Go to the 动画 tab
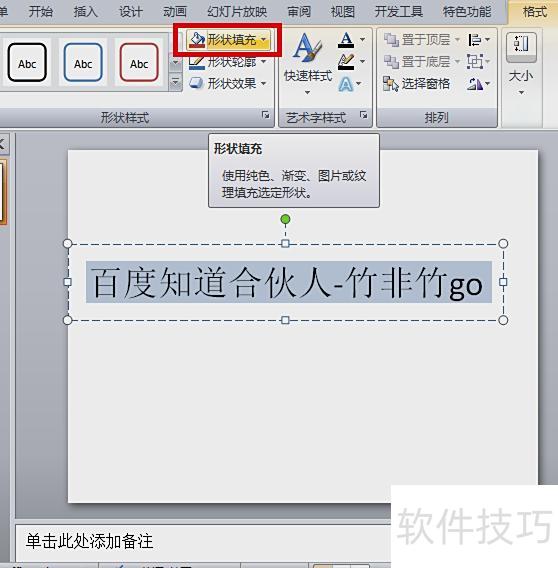558x568 pixels. [175, 12]
